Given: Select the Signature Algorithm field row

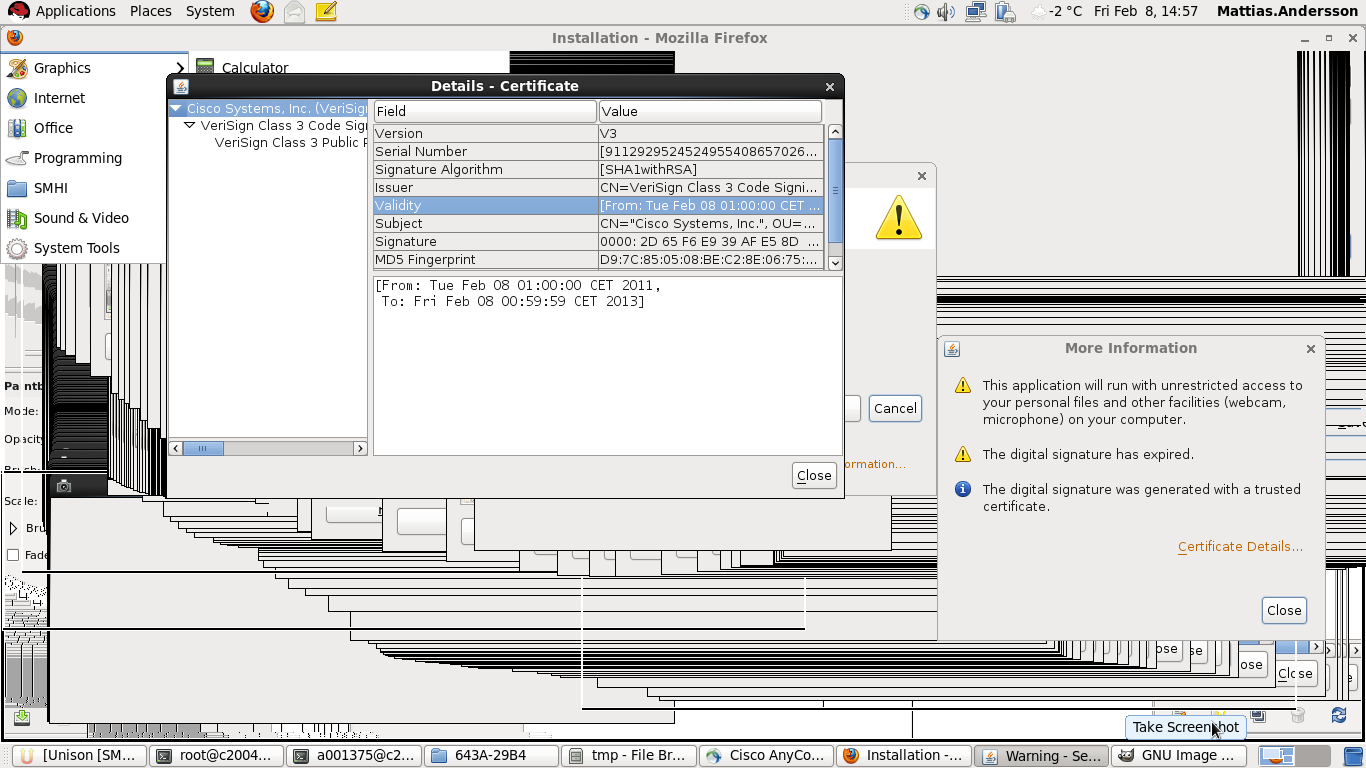Looking at the screenshot, I should [x=598, y=169].
